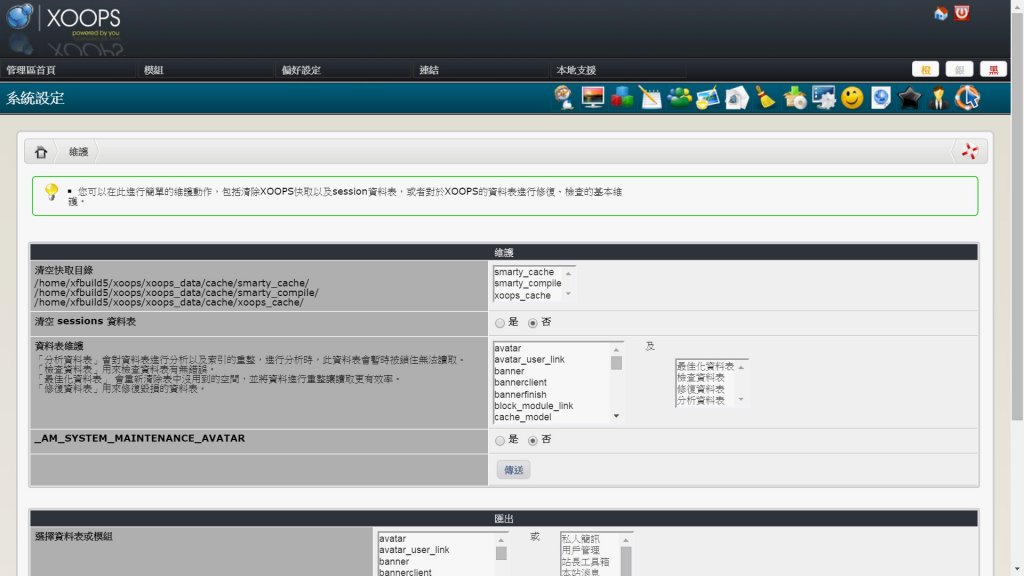Open the 管理區首頁 menu item
Viewport: 1024px width, 576px height.
(x=31, y=70)
